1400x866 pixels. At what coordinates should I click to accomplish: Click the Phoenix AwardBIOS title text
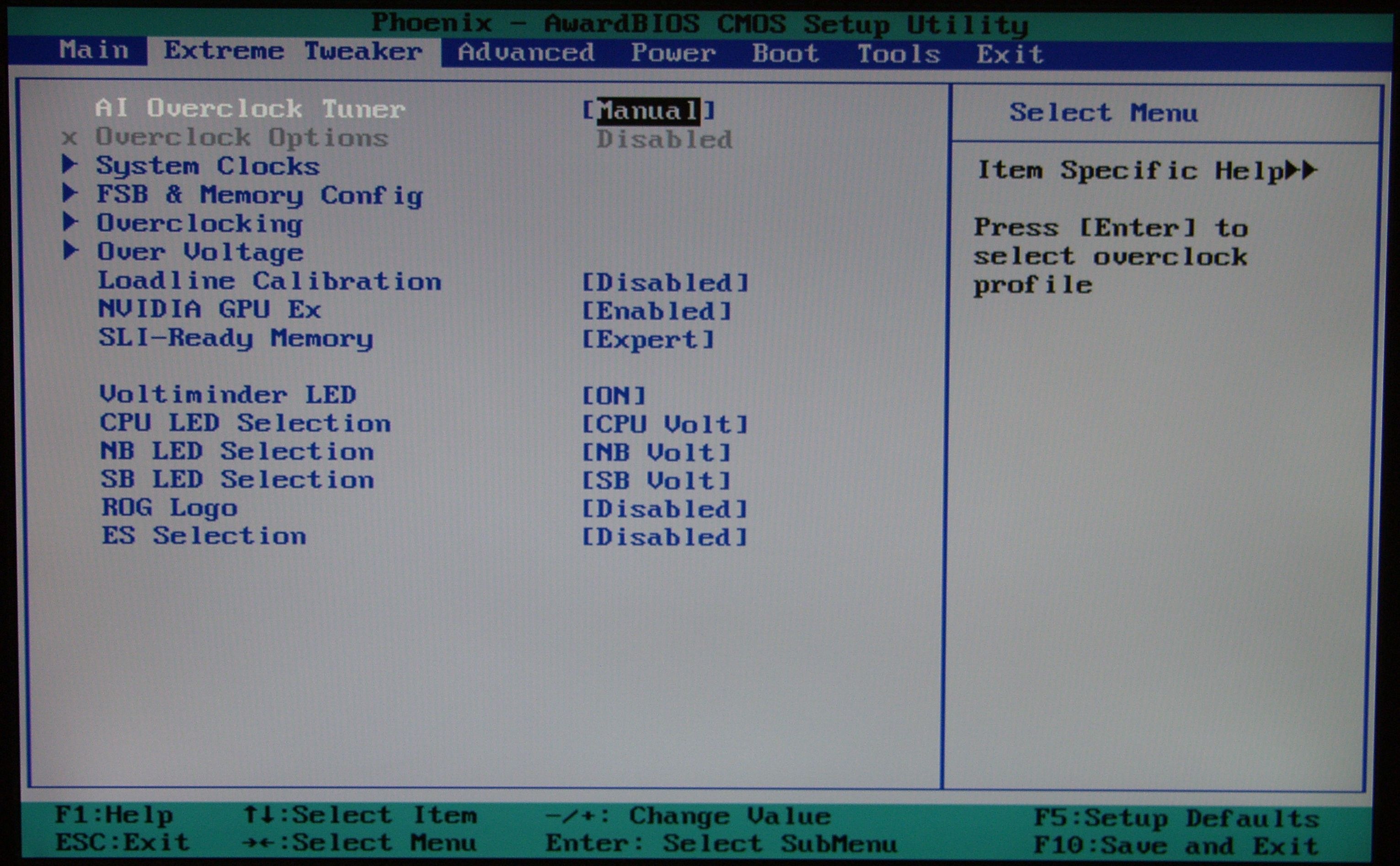[700, 24]
